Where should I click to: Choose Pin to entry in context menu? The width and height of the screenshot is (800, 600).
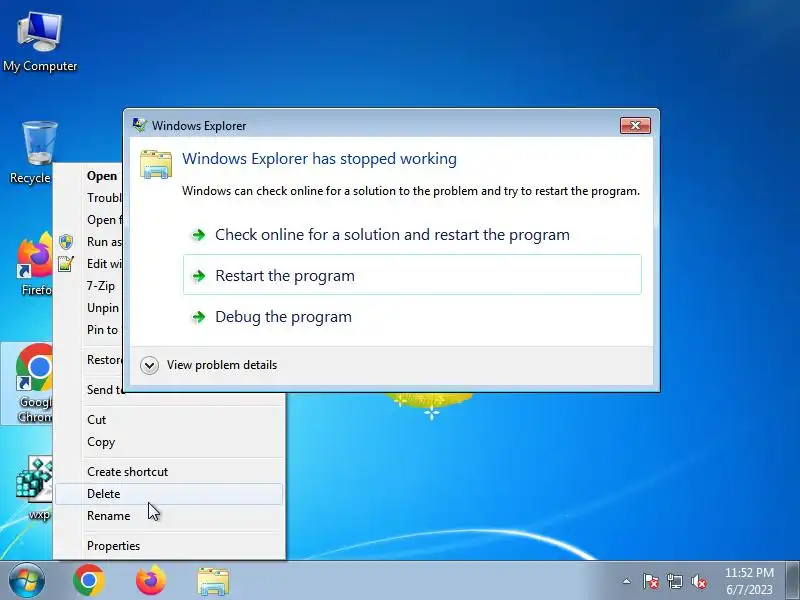89,330
